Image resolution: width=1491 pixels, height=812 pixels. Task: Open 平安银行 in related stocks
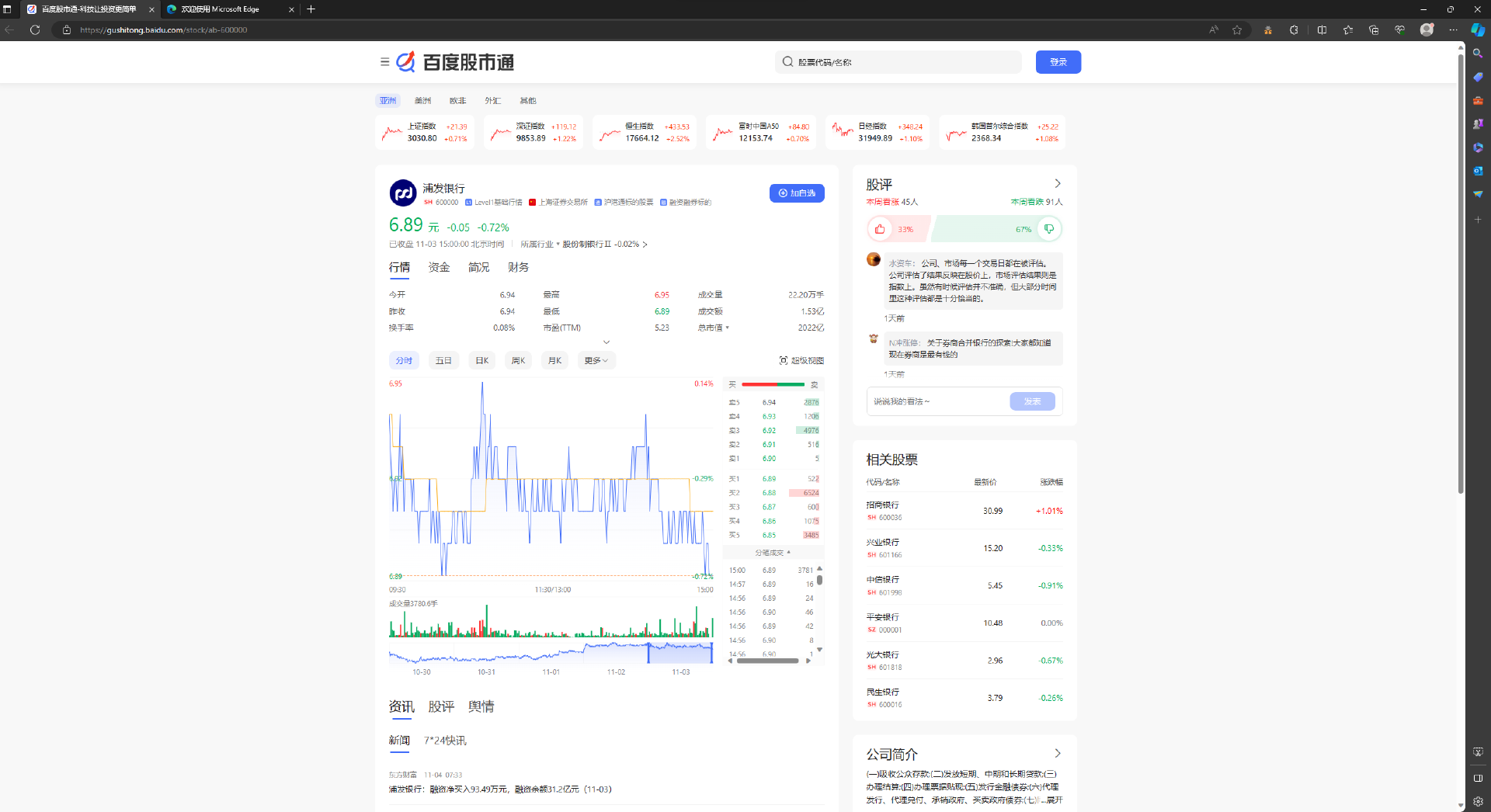tap(964, 623)
